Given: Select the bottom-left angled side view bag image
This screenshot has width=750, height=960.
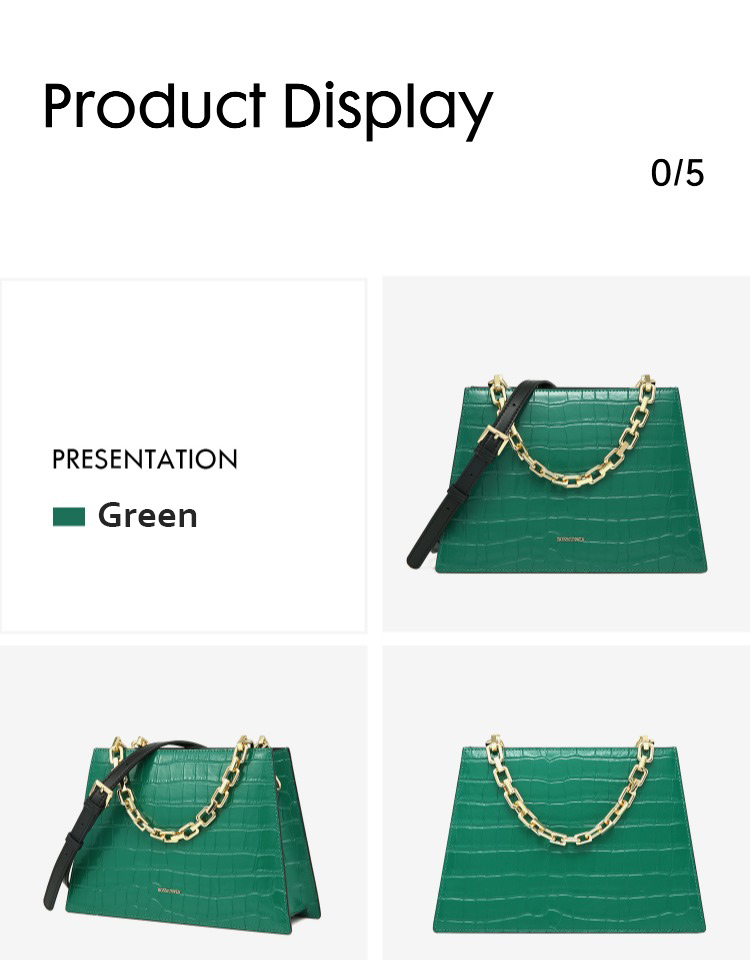Looking at the screenshot, I should [183, 803].
